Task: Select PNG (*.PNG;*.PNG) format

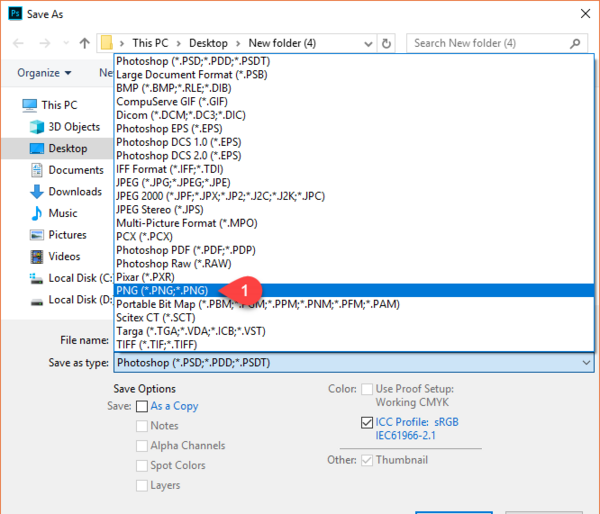Action: (354, 290)
